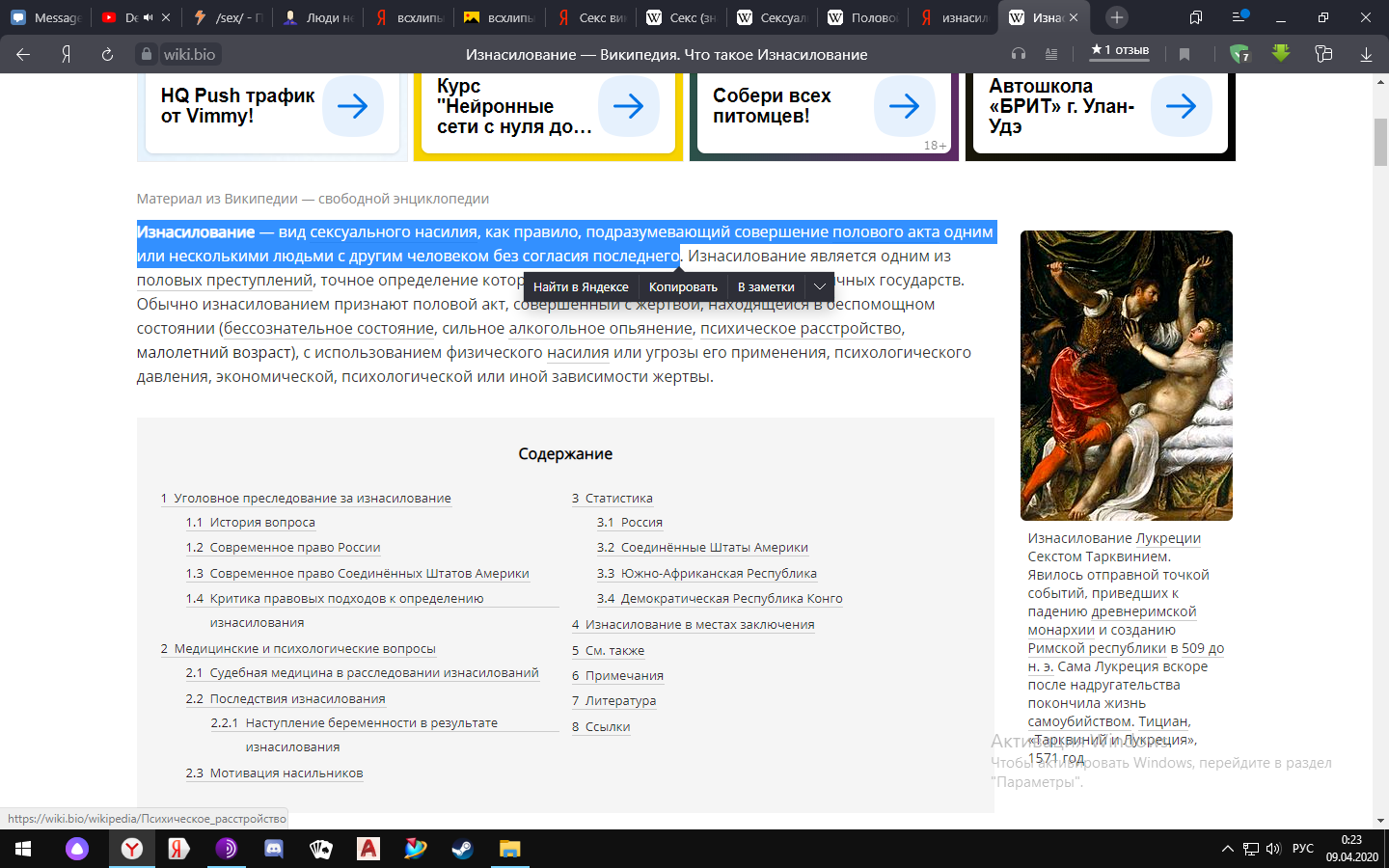Switch input language via РУС indicator
The image size is (1389, 868).
point(1303,849)
